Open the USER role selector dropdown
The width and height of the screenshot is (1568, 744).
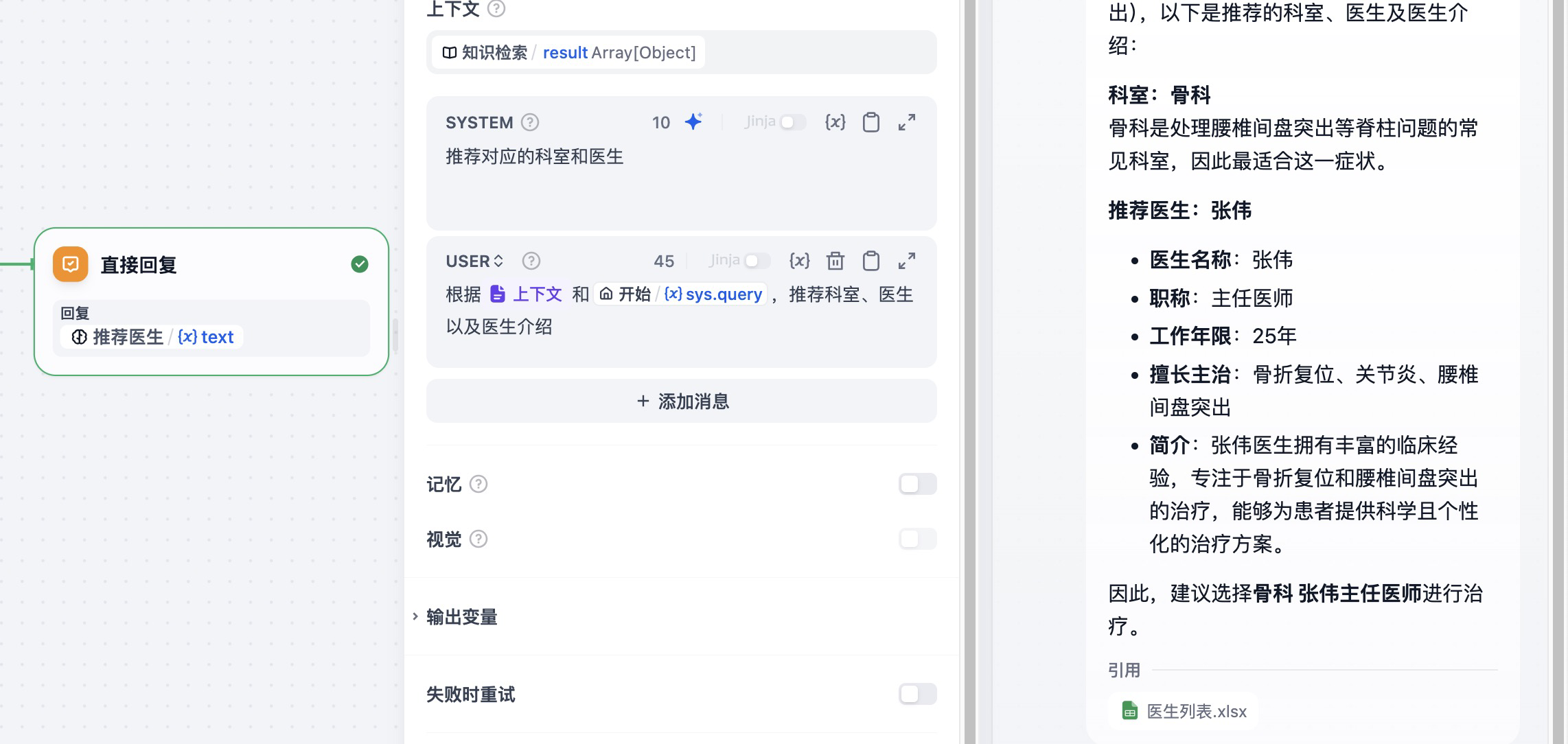click(x=474, y=261)
